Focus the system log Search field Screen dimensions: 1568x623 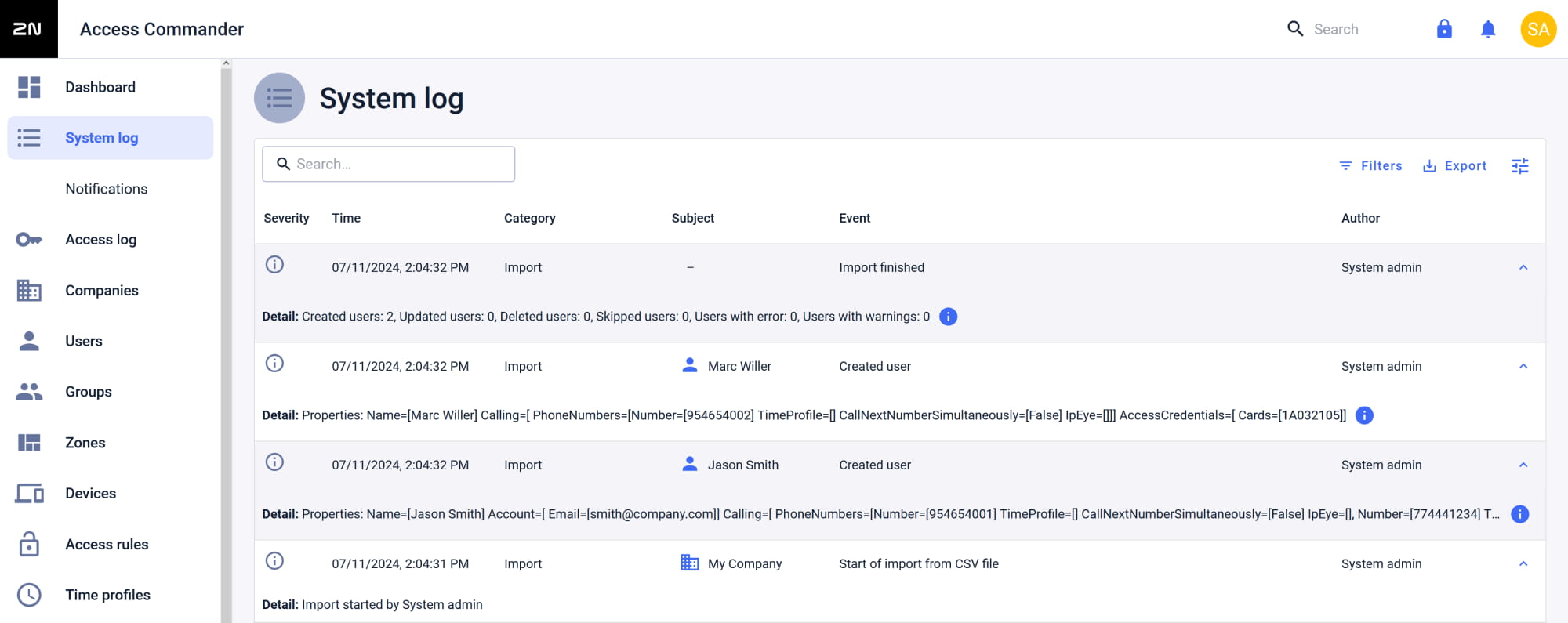389,164
